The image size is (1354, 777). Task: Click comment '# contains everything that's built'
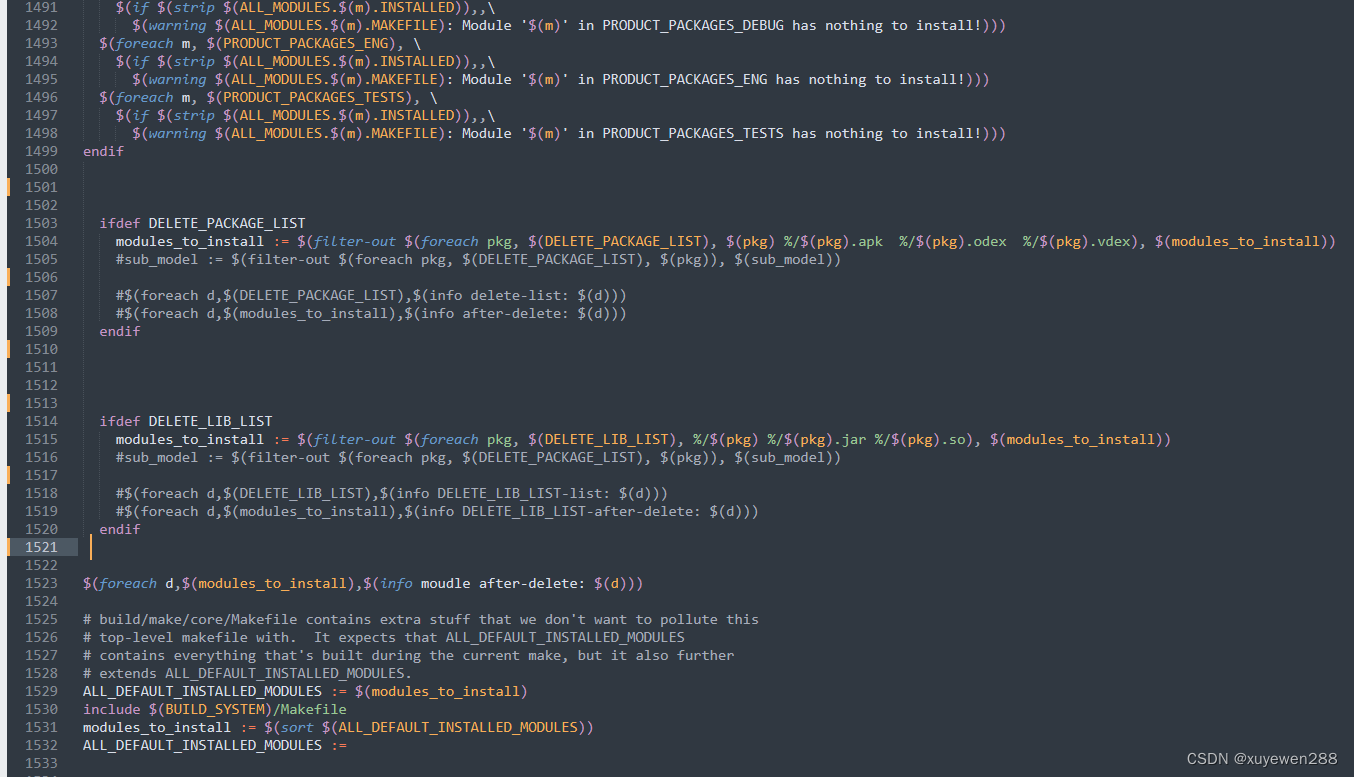tap(223, 655)
